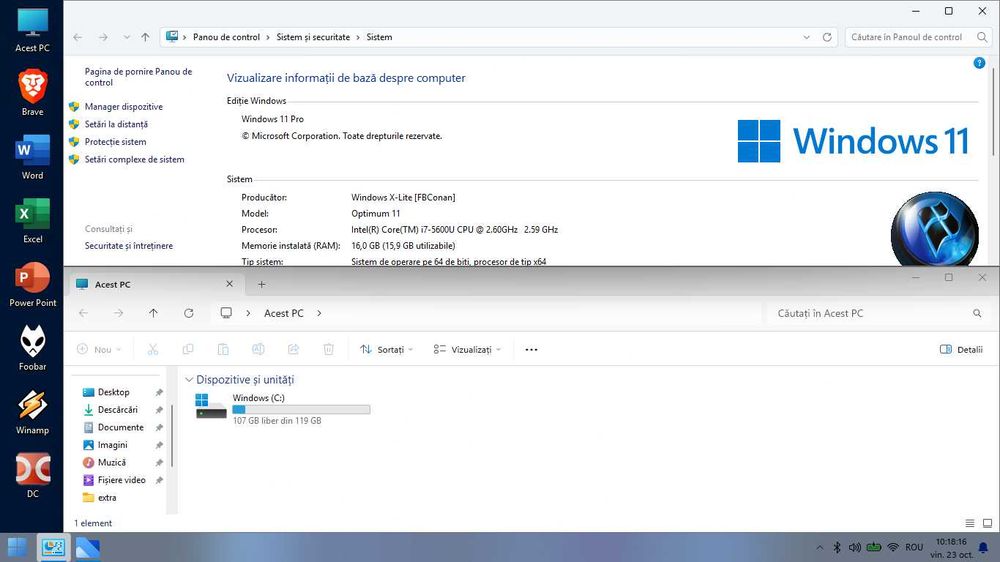Select the extra folder in navigation pane

pyautogui.click(x=107, y=498)
